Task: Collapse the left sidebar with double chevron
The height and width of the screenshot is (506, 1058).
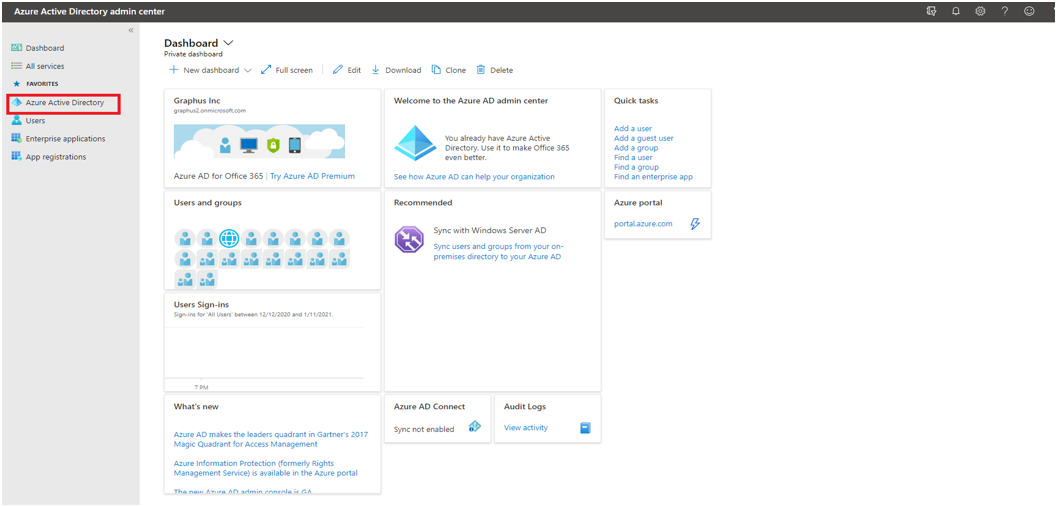Action: pyautogui.click(x=131, y=30)
